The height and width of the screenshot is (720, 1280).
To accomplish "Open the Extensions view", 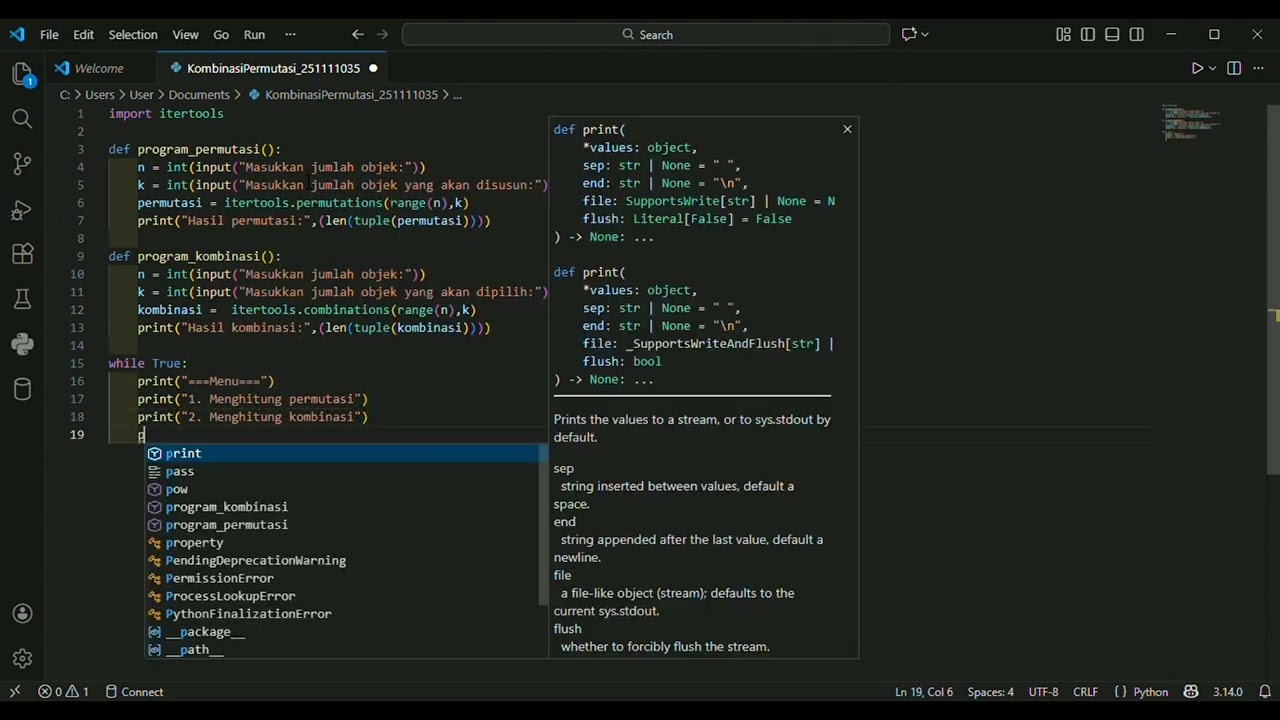I will (x=22, y=255).
